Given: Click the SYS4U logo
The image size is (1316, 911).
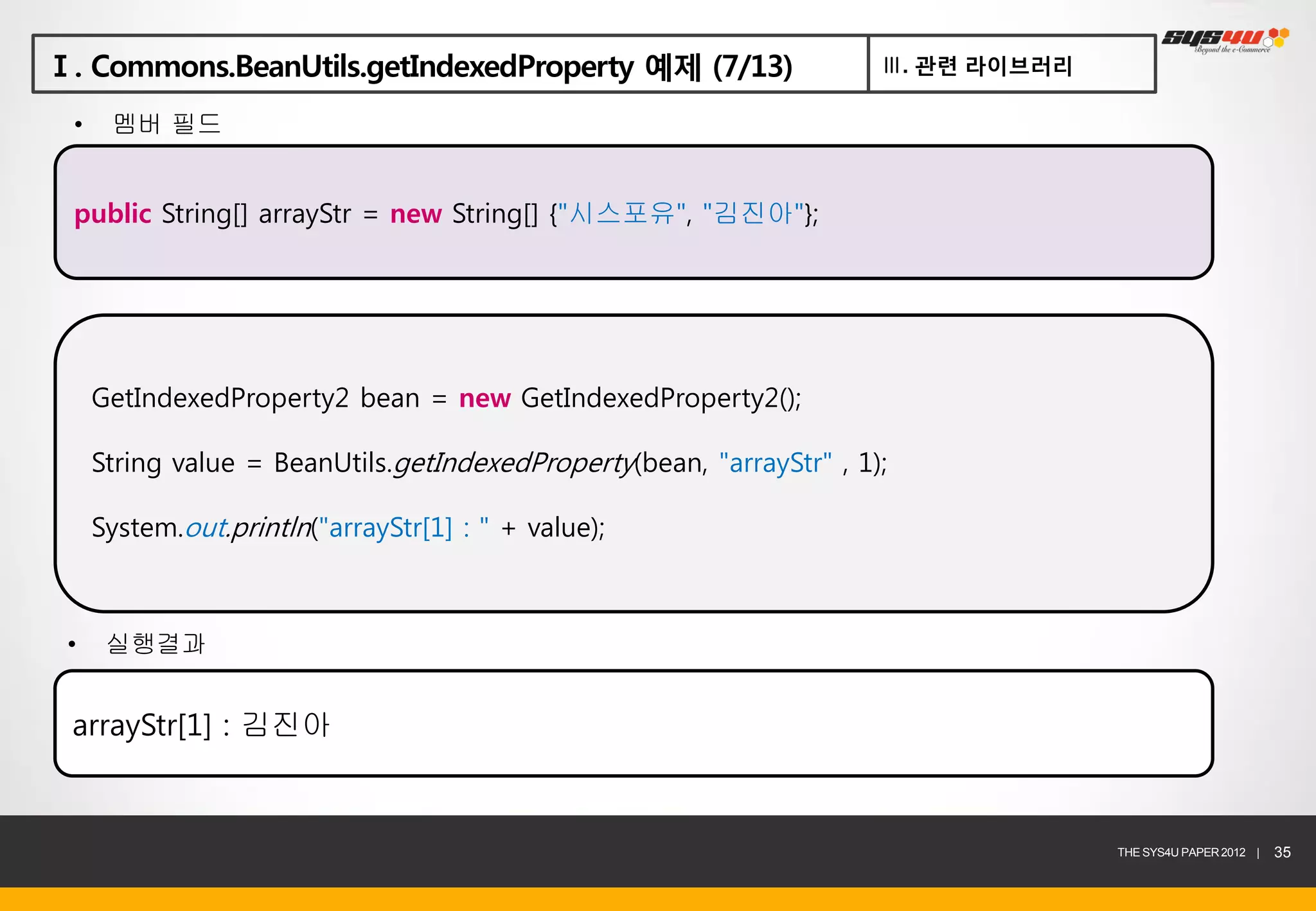Looking at the screenshot, I should click(1225, 40).
